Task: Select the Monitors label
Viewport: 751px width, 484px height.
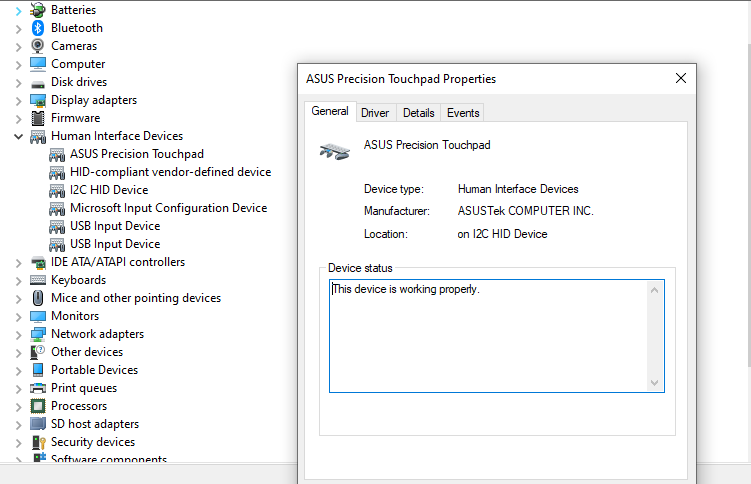Action: point(75,316)
